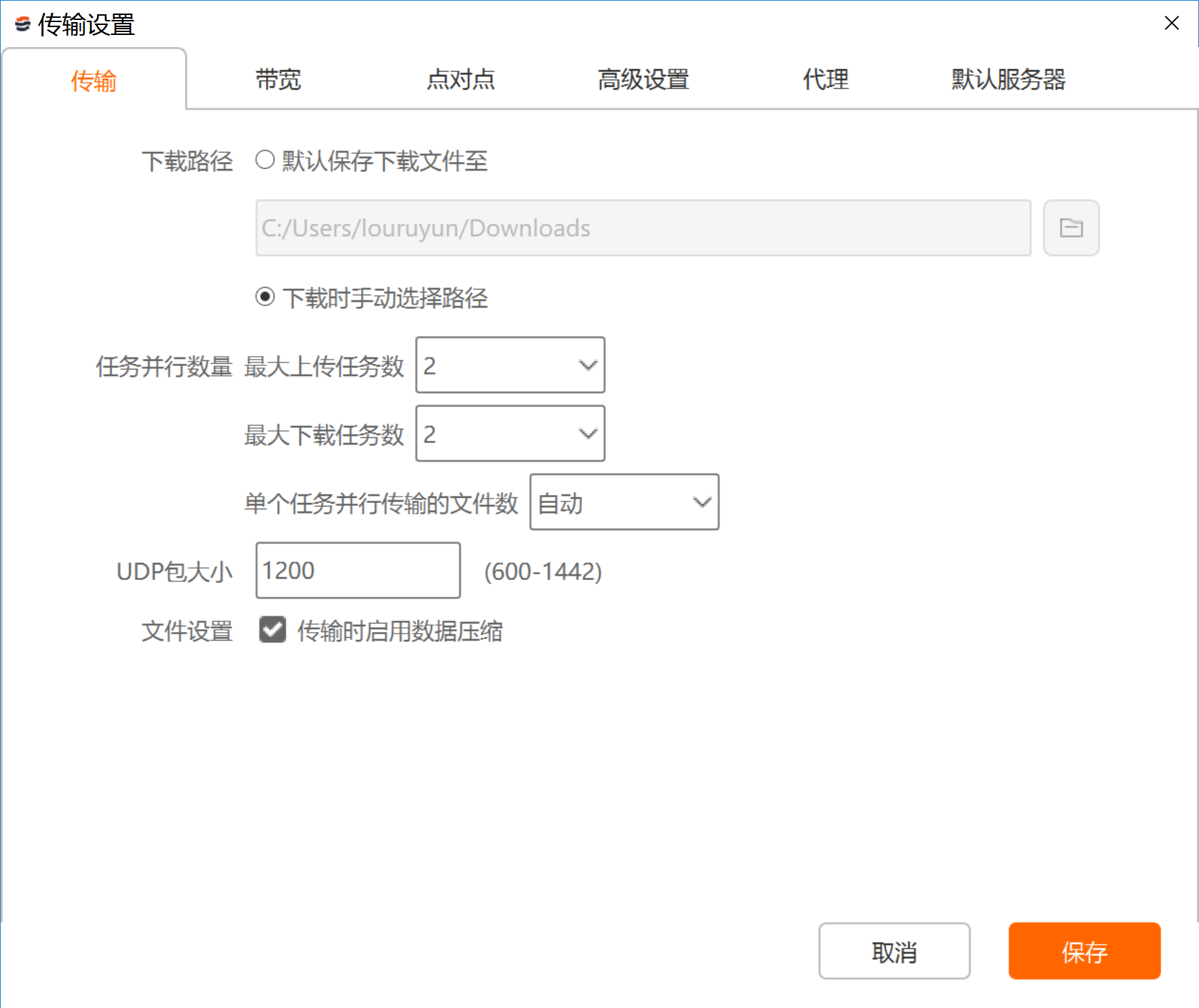Click the folder browse icon button
1199x1008 pixels.
[x=1071, y=228]
